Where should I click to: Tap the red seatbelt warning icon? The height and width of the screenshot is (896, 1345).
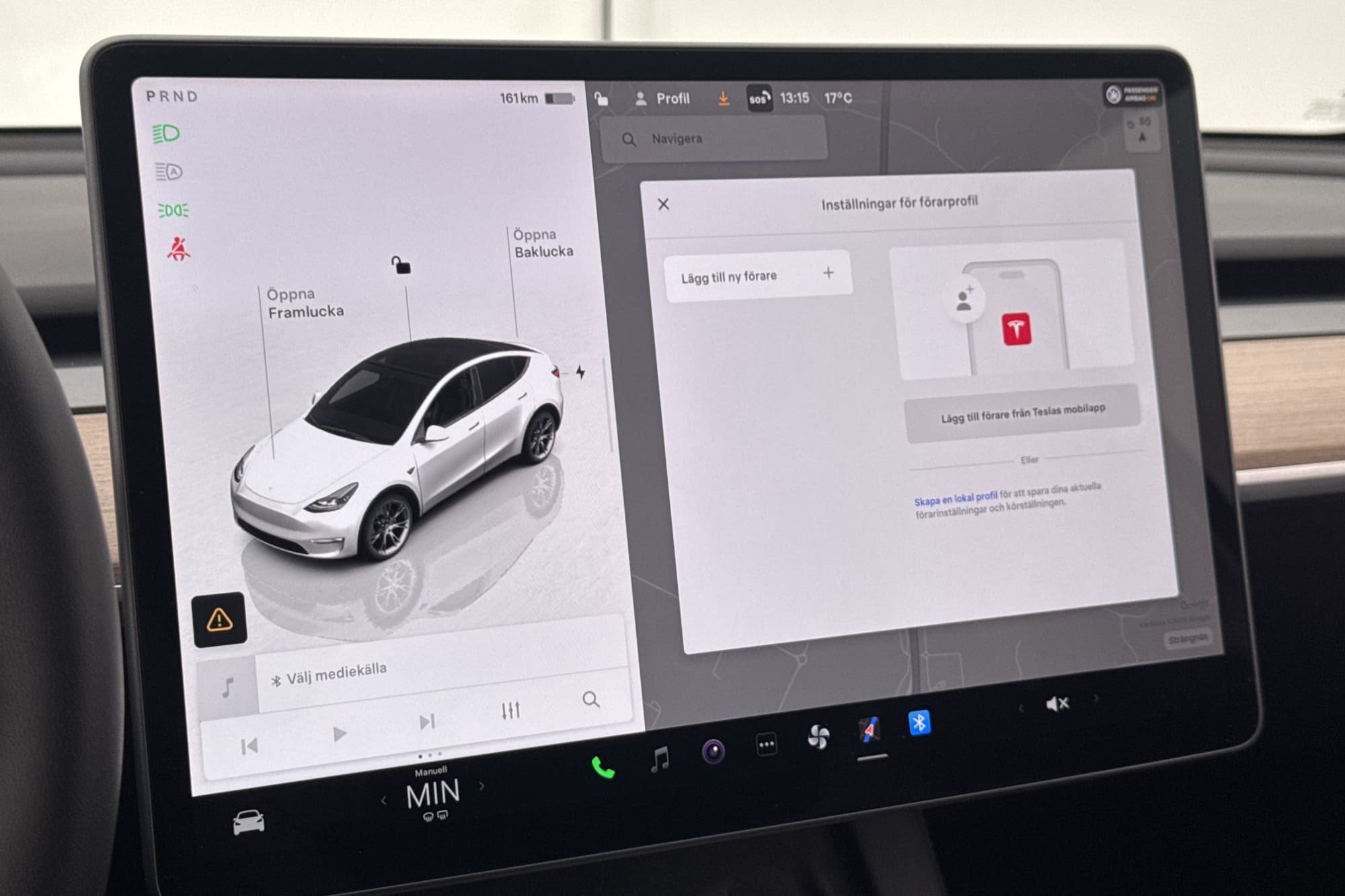click(178, 248)
